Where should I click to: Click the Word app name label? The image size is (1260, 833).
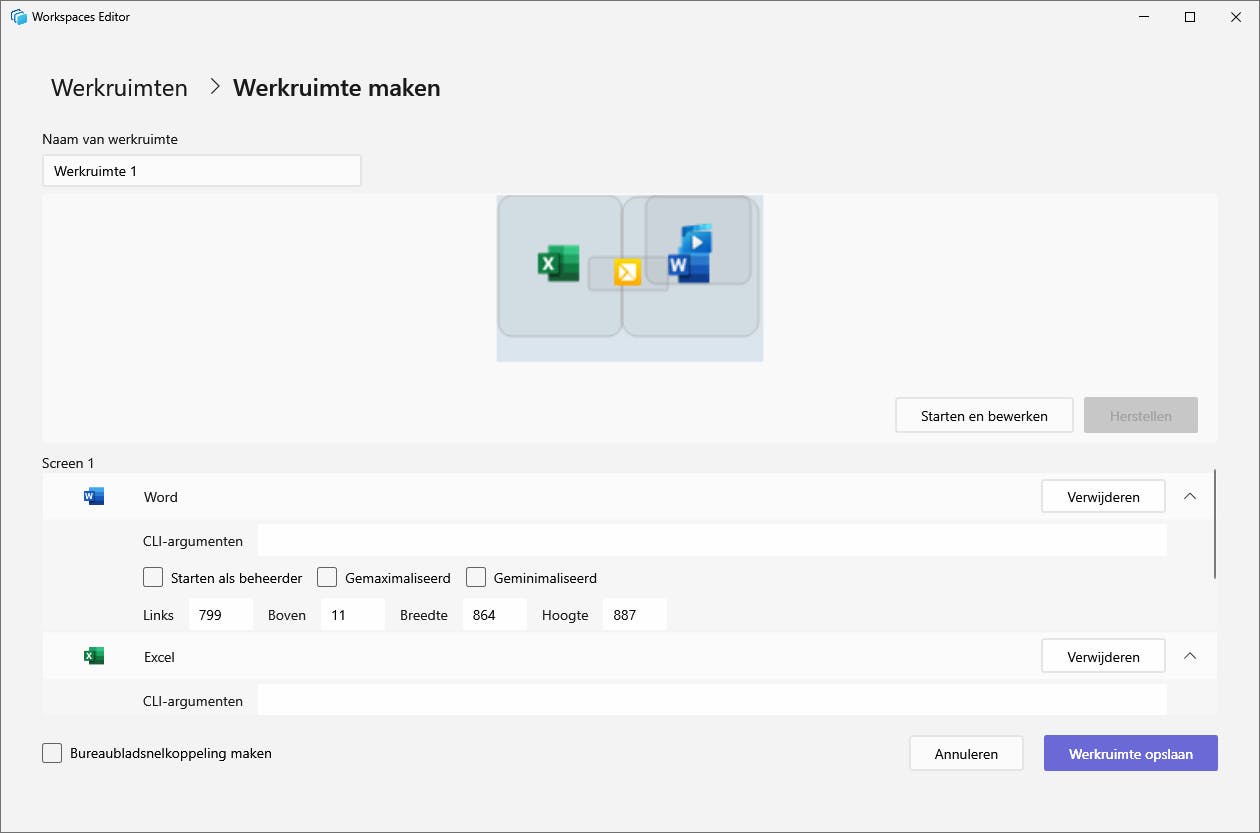click(x=161, y=497)
